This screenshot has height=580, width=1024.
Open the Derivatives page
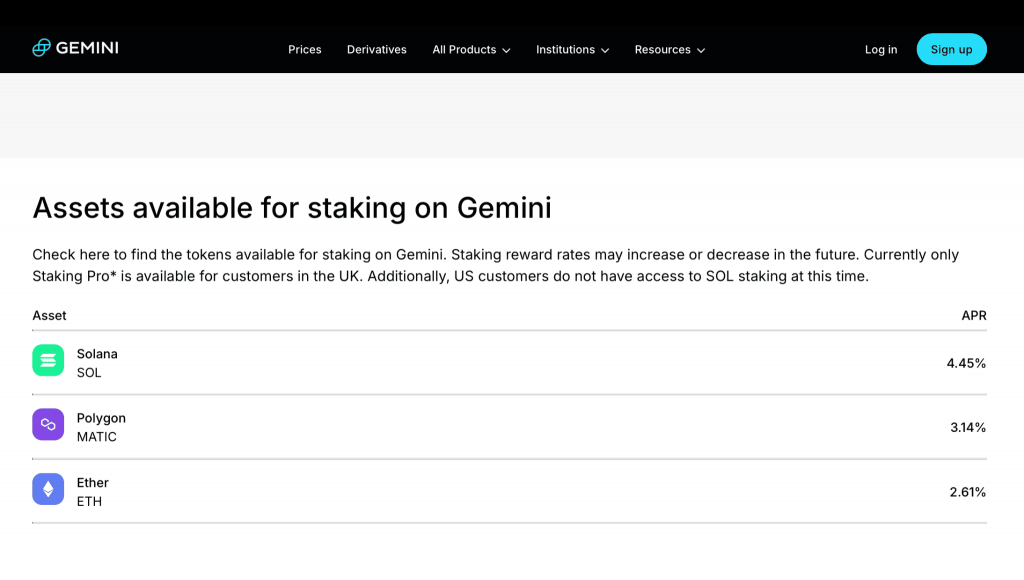(x=377, y=50)
